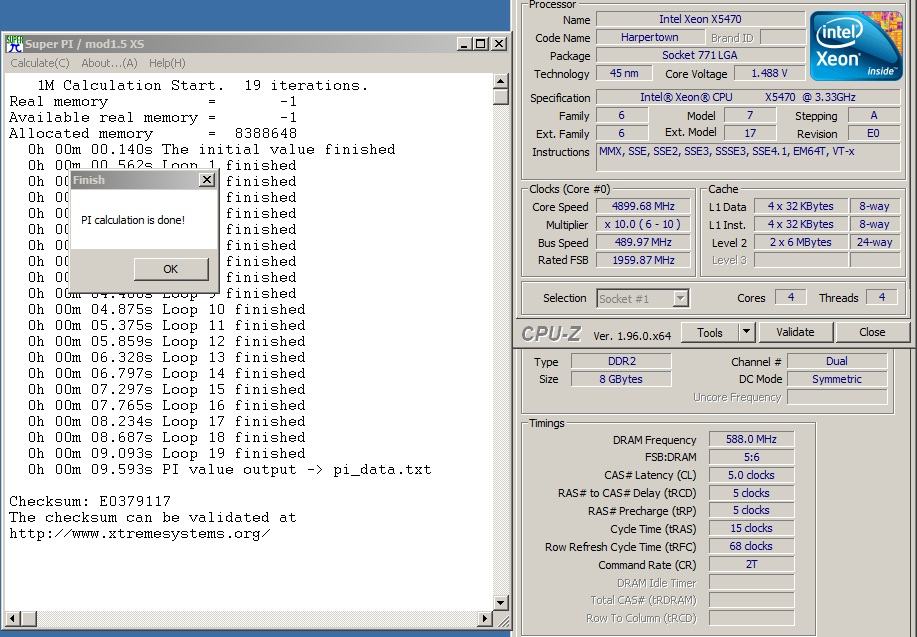This screenshot has width=917, height=637.
Task: Click the processor name Intel Xeon X5470
Action: tap(700, 19)
